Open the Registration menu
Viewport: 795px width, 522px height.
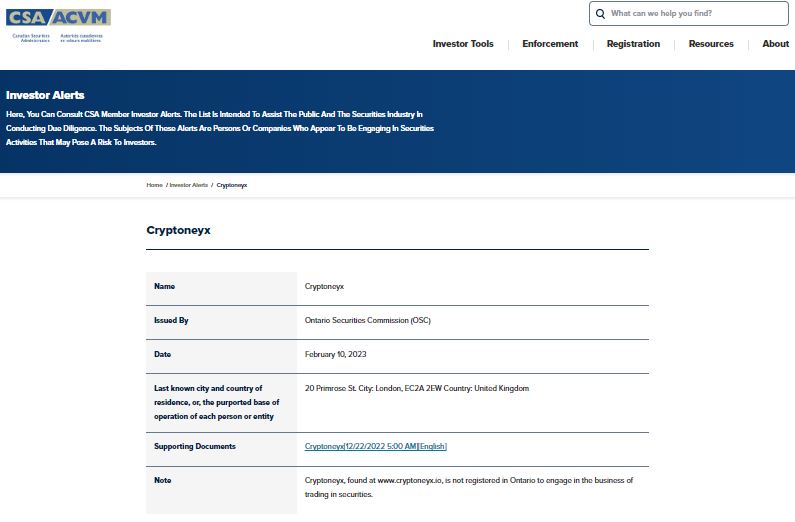click(633, 44)
